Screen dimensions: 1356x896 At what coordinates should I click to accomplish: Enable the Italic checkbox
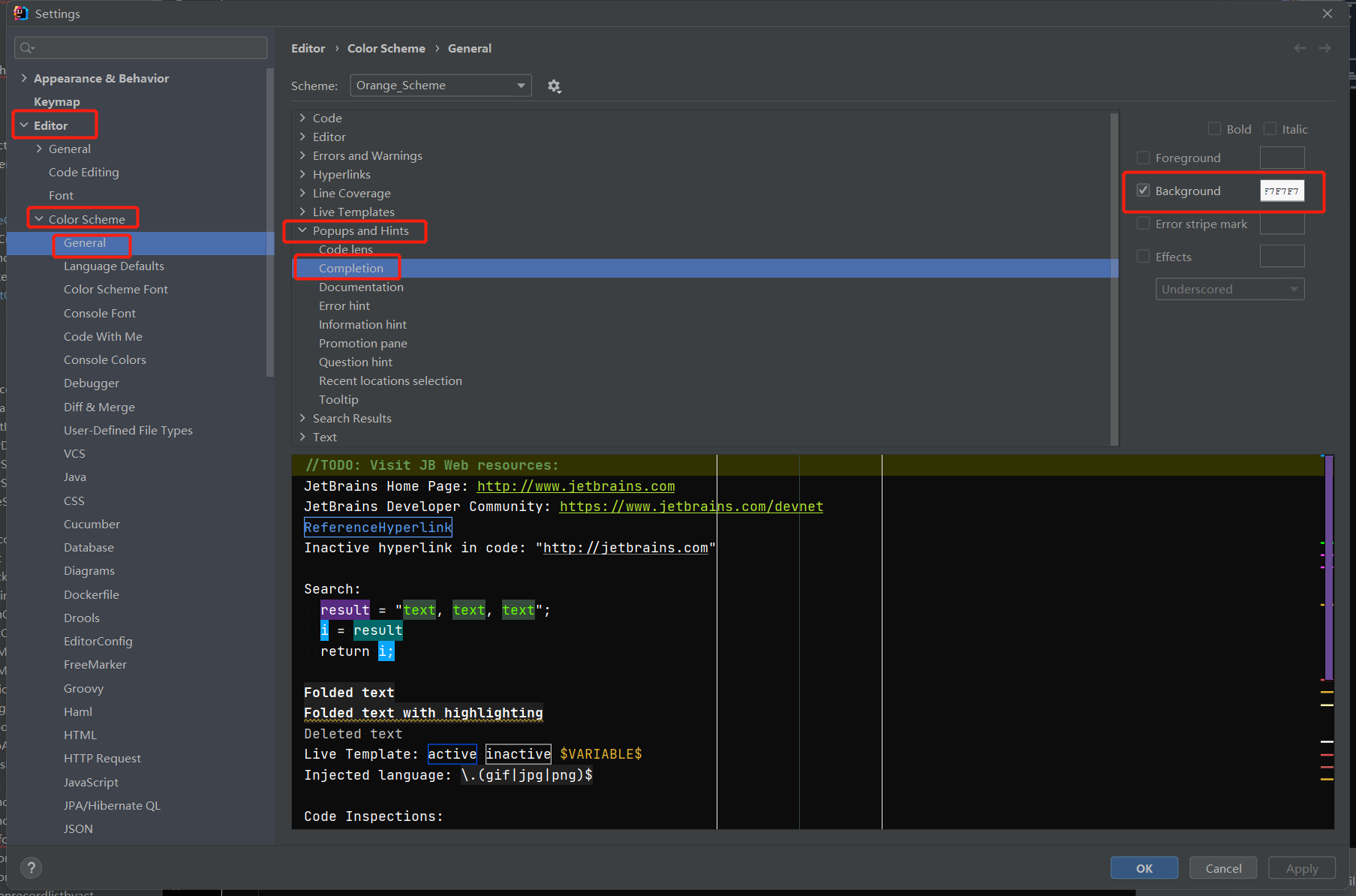click(1270, 129)
